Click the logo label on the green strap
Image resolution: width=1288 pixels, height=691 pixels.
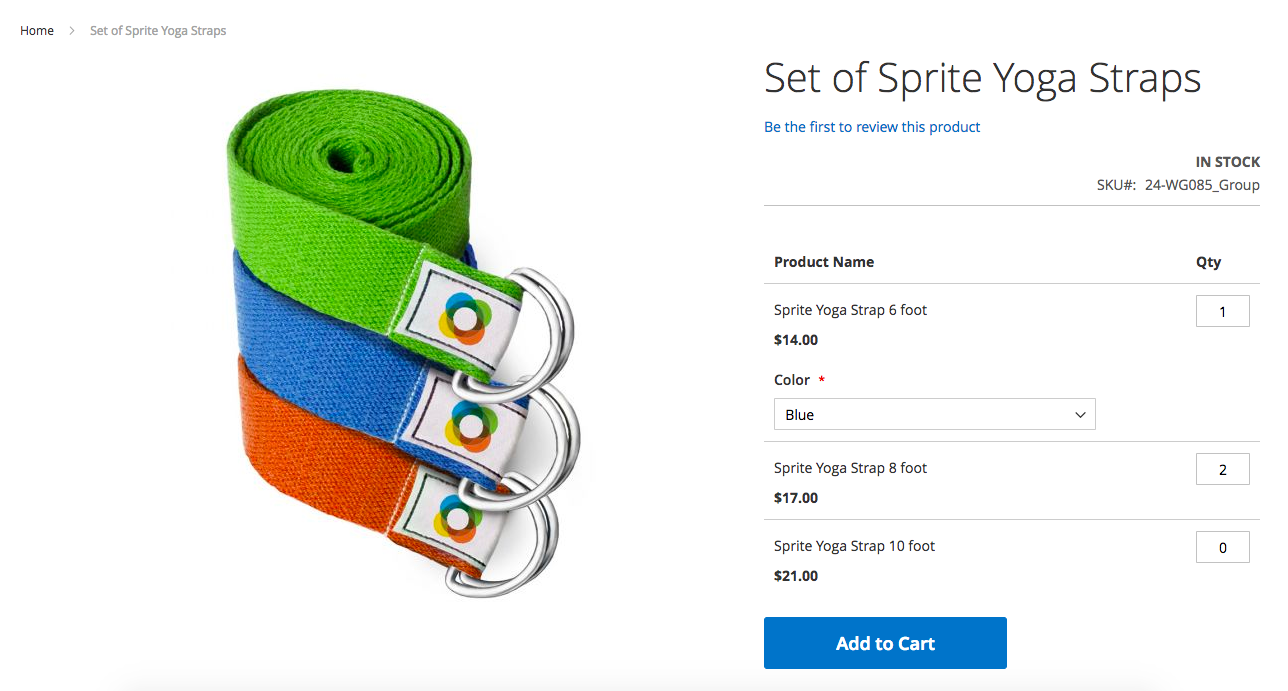coord(461,317)
